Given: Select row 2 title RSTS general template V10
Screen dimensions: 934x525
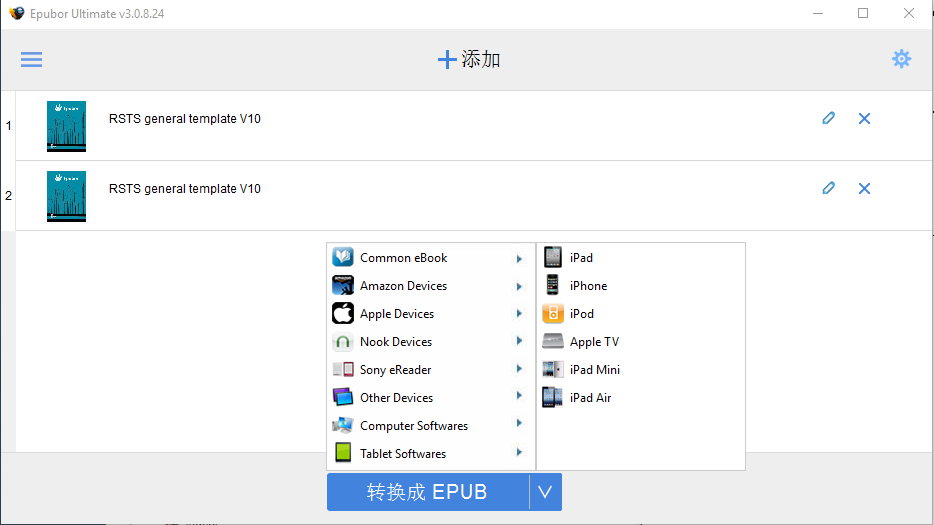Looking at the screenshot, I should 185,188.
